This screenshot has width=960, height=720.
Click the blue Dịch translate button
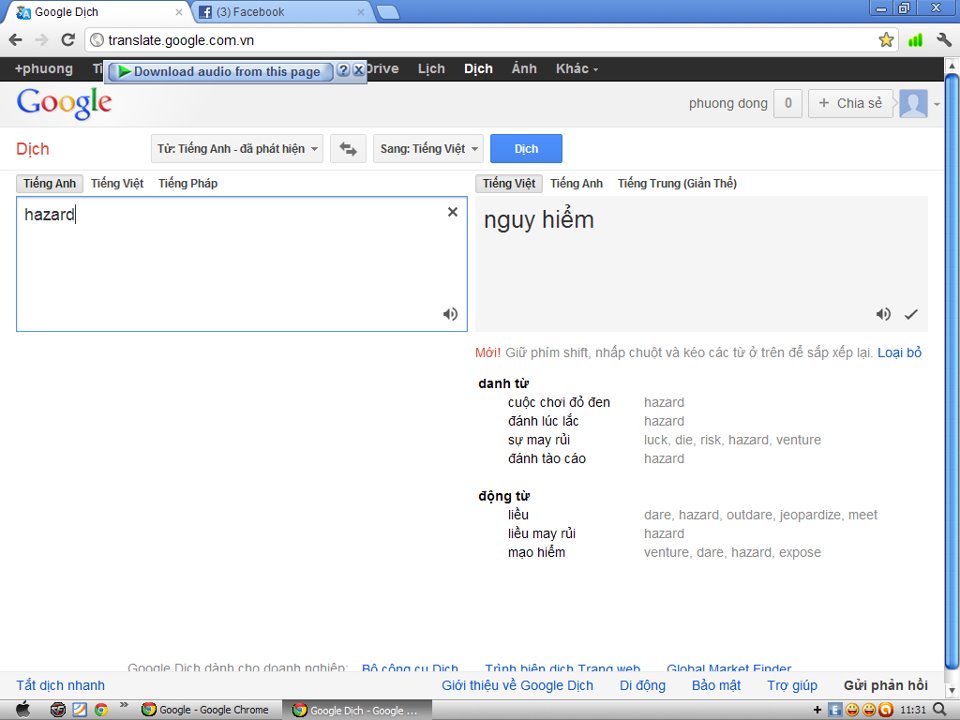pyautogui.click(x=526, y=149)
